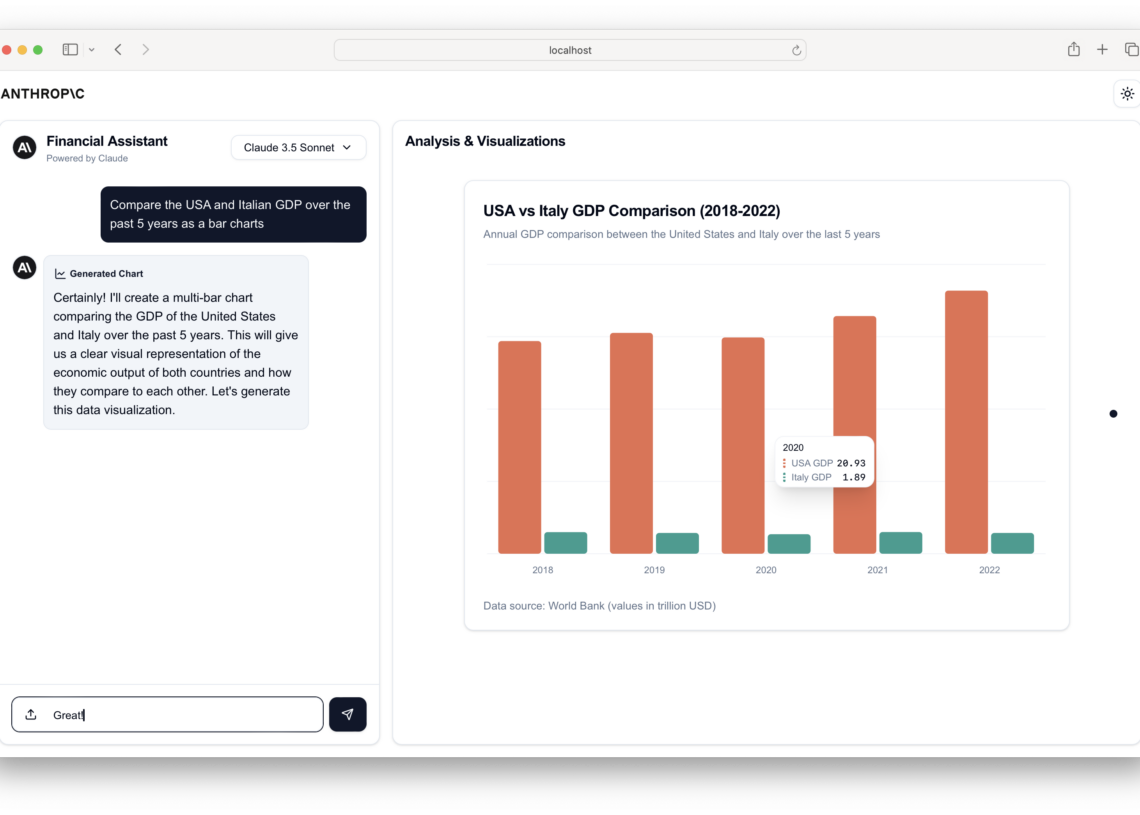Expand the sidebar options chevron in toolbar

point(91,50)
